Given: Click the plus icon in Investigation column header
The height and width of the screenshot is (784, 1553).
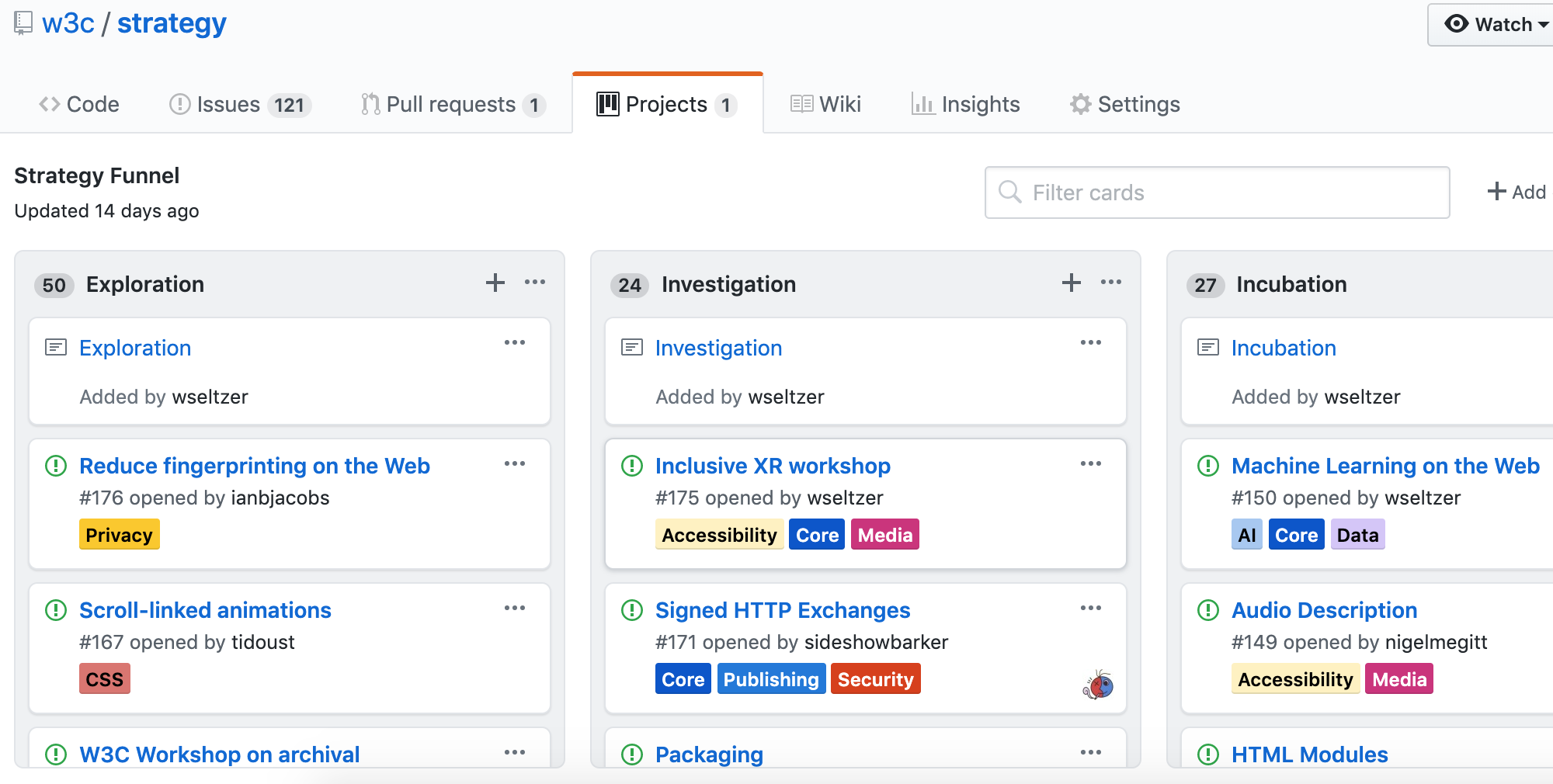Looking at the screenshot, I should coord(1072,283).
